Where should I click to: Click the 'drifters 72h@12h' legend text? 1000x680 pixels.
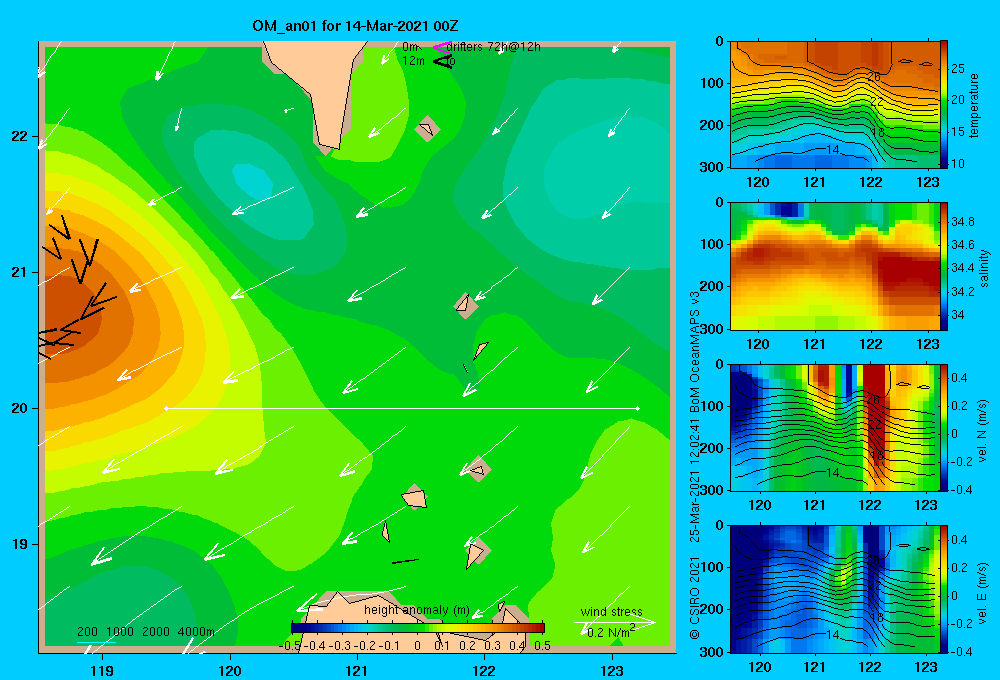pos(494,47)
